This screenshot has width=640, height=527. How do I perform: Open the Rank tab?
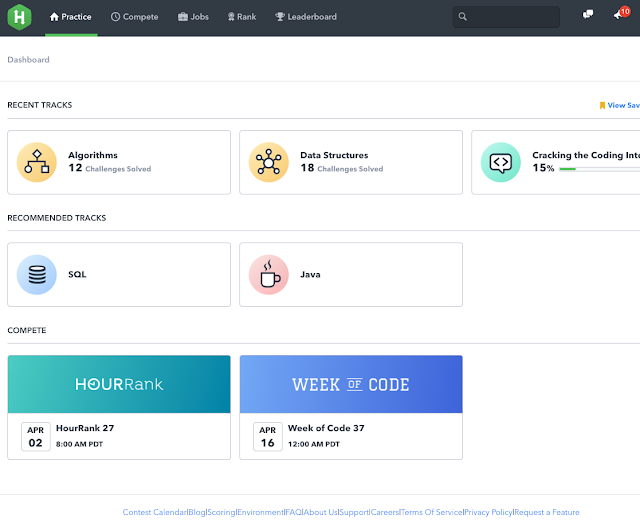point(242,17)
